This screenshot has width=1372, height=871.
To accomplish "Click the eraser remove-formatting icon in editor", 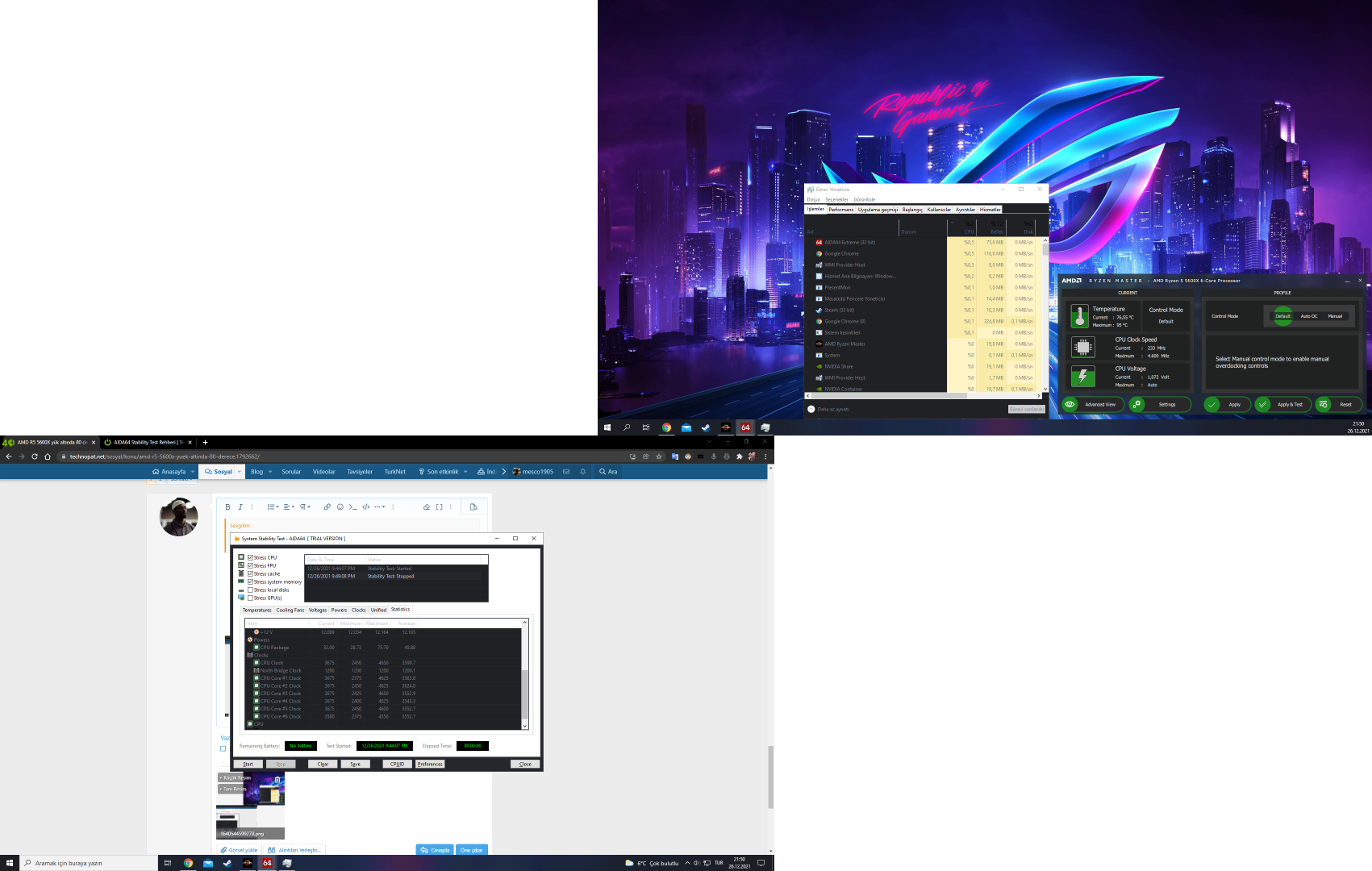I will pos(427,507).
